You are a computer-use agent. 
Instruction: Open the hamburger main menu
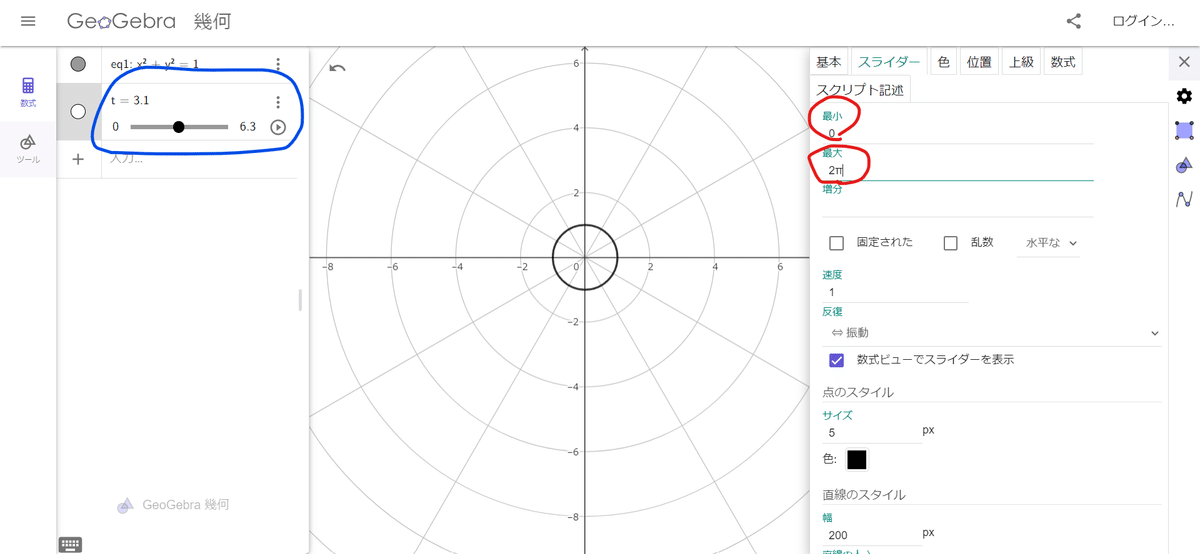[x=28, y=21]
